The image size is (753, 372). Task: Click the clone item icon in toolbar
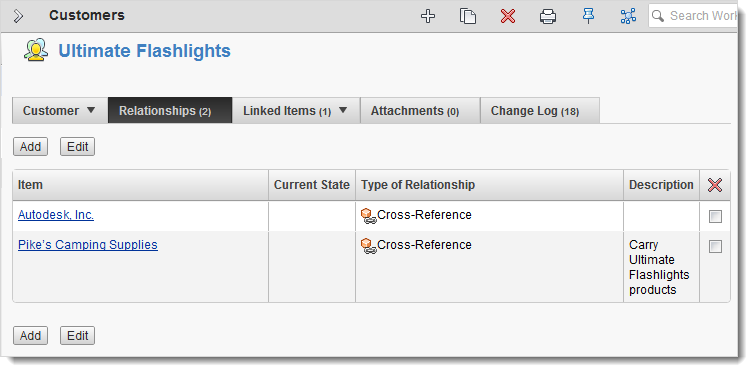click(468, 16)
